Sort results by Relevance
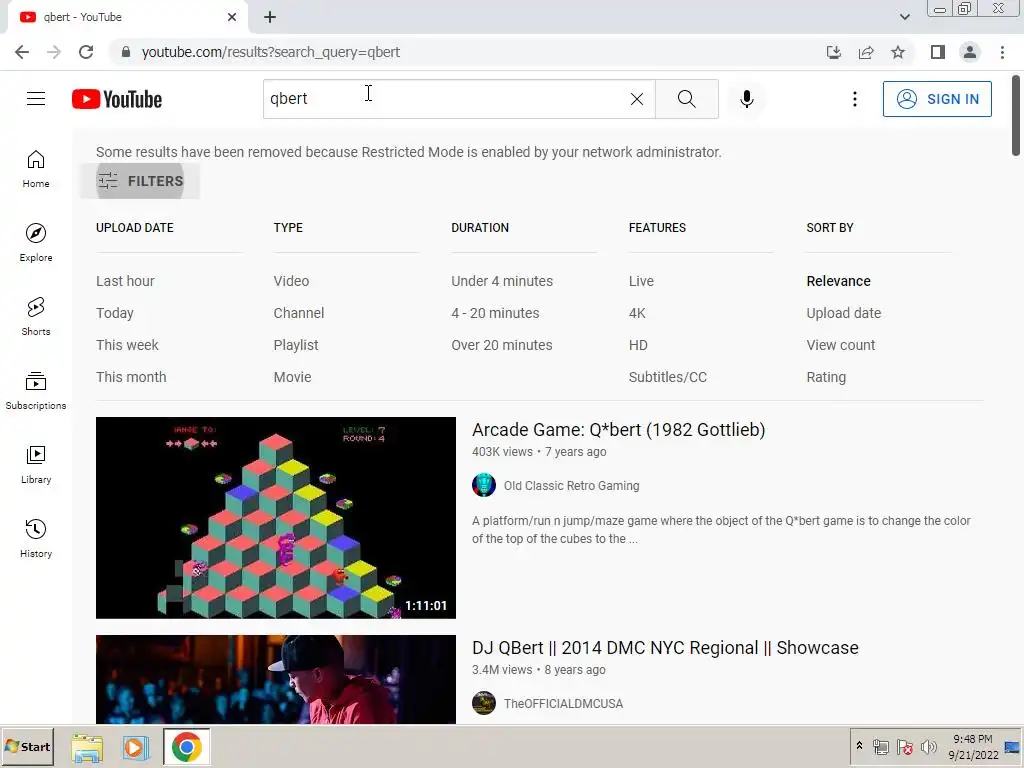The height and width of the screenshot is (768, 1024). (839, 281)
